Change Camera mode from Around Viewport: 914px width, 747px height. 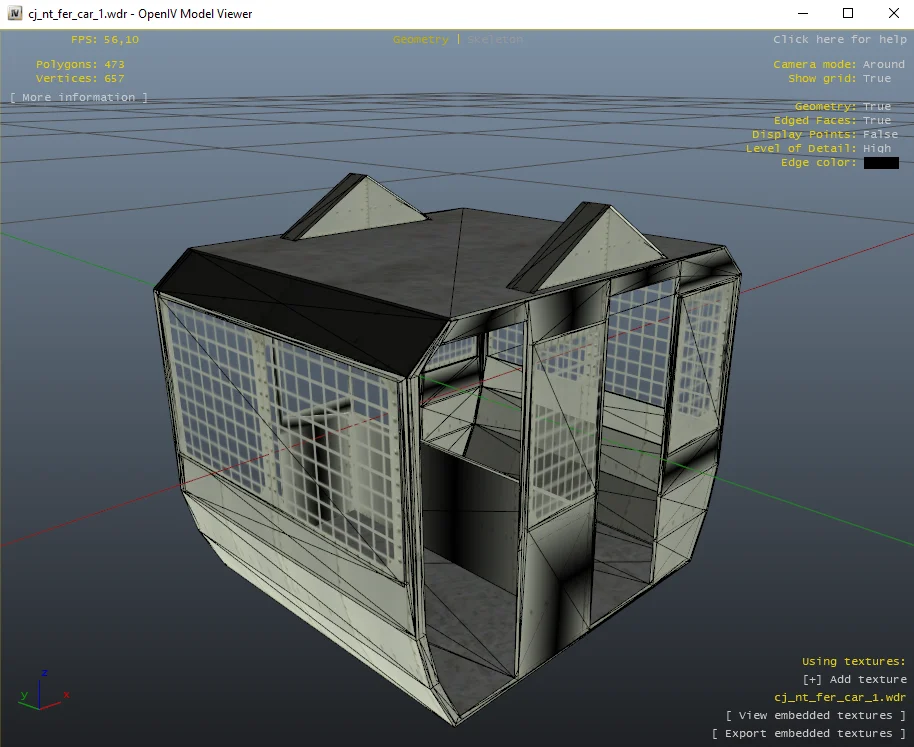click(883, 64)
